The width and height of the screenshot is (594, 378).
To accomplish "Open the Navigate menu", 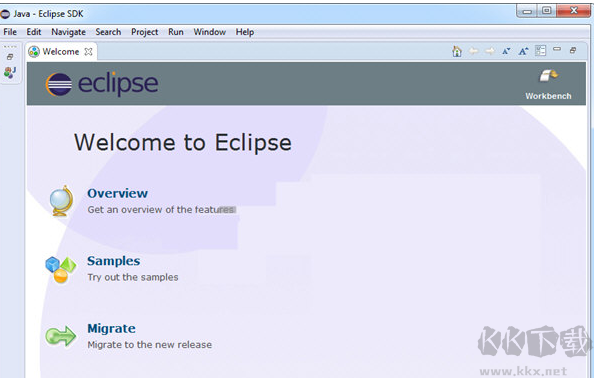I will (x=69, y=32).
